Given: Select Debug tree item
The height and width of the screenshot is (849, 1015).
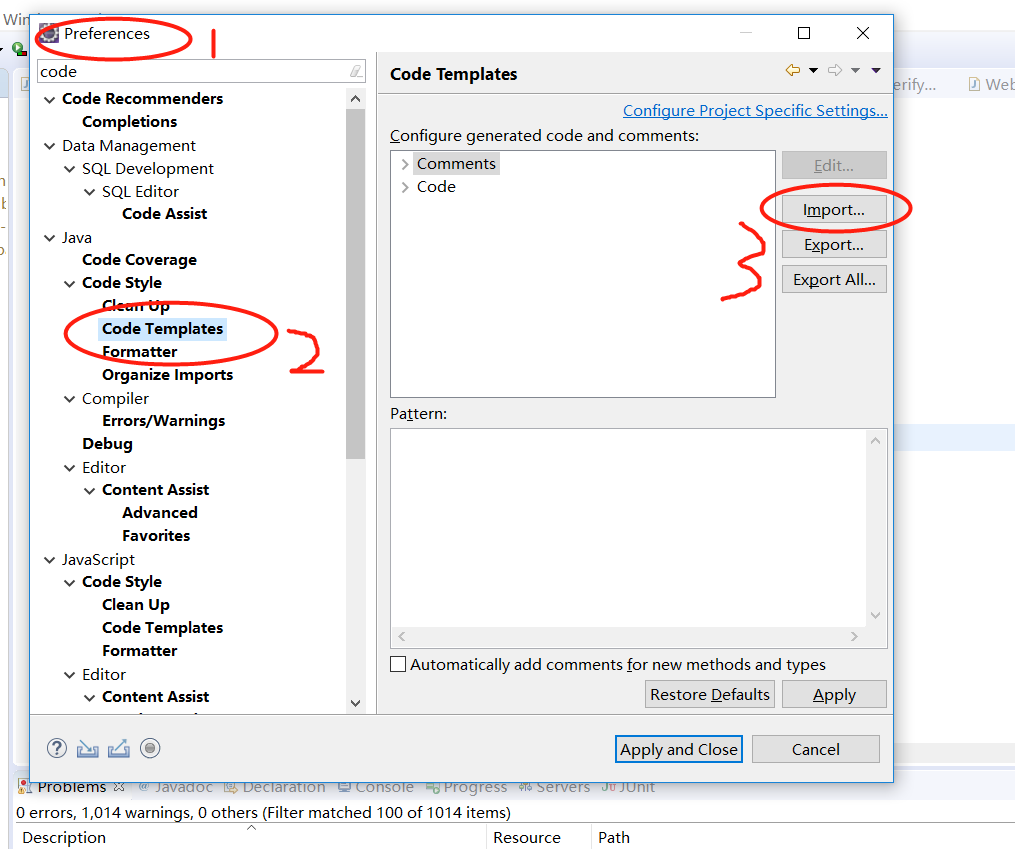Looking at the screenshot, I should pyautogui.click(x=107, y=444).
